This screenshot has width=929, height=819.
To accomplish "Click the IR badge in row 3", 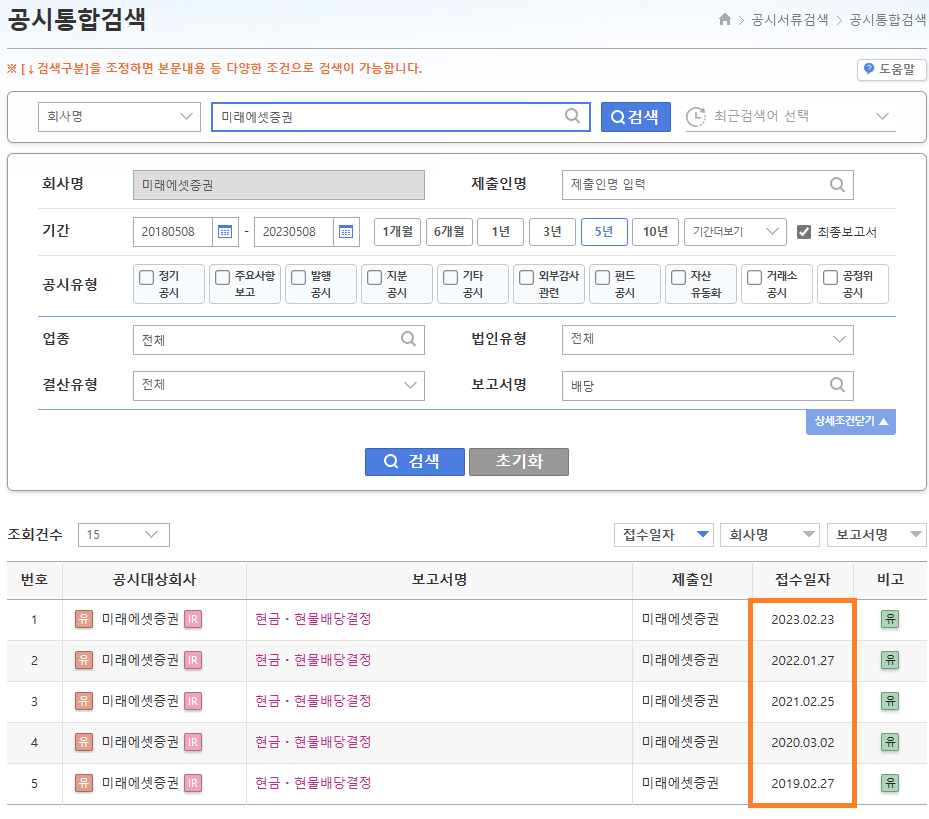I will tap(193, 701).
